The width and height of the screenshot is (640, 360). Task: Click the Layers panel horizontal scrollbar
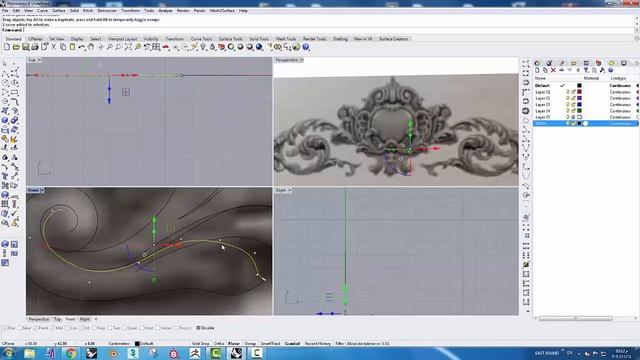[x=576, y=318]
